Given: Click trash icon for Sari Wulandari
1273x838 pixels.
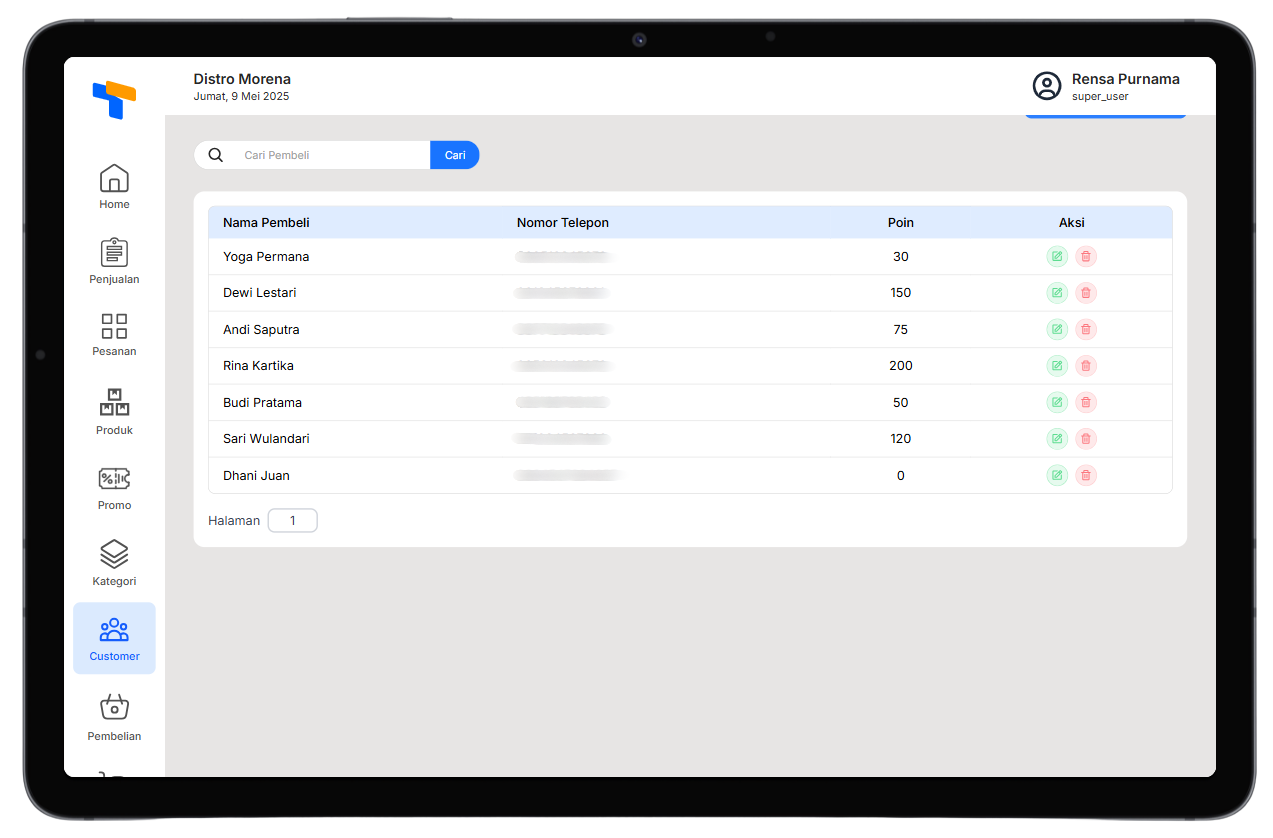Looking at the screenshot, I should [x=1086, y=439].
